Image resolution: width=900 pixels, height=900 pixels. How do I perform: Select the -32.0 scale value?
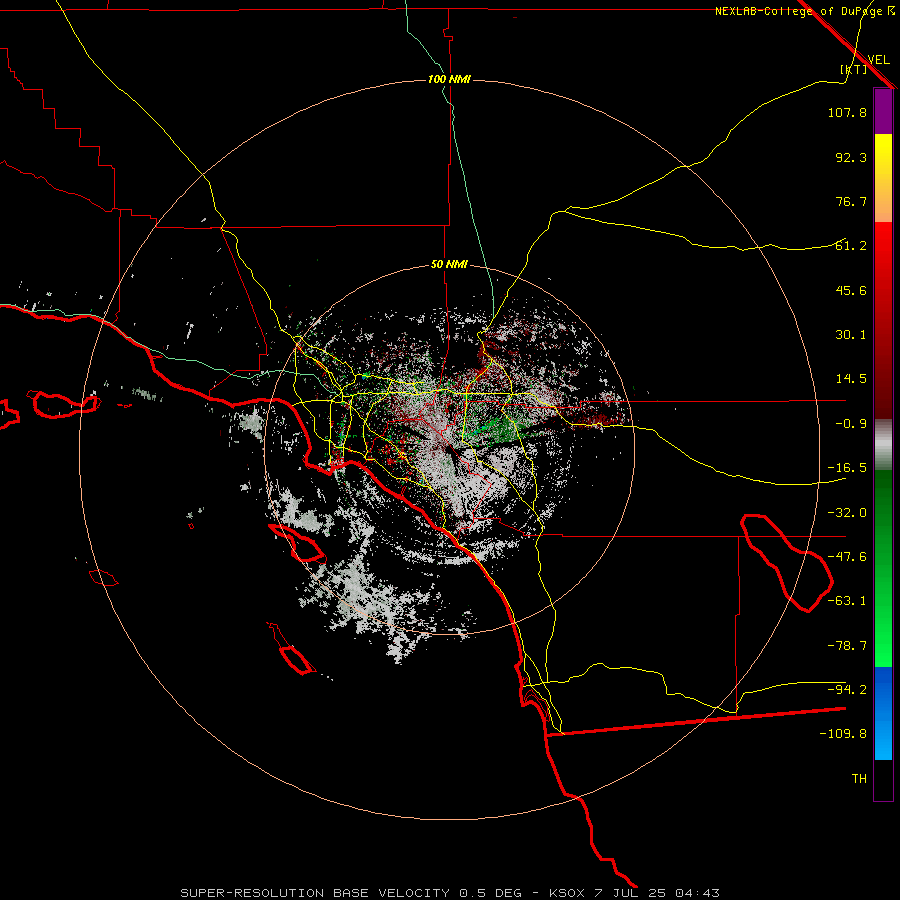(847, 513)
